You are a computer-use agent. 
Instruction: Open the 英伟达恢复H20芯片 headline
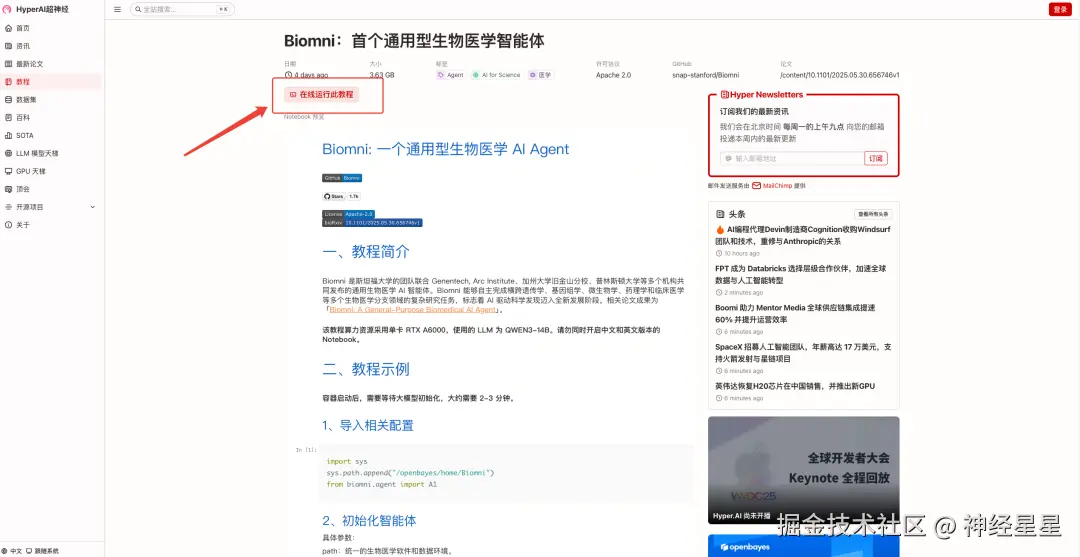(795, 386)
